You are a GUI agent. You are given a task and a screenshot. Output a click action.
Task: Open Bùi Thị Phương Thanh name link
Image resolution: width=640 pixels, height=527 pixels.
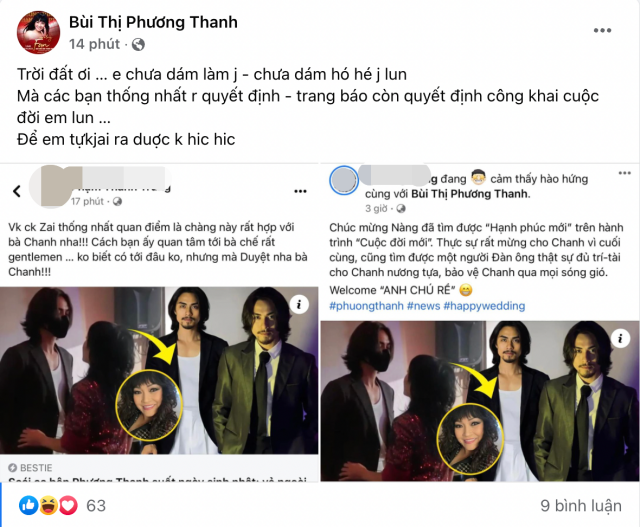(x=153, y=22)
